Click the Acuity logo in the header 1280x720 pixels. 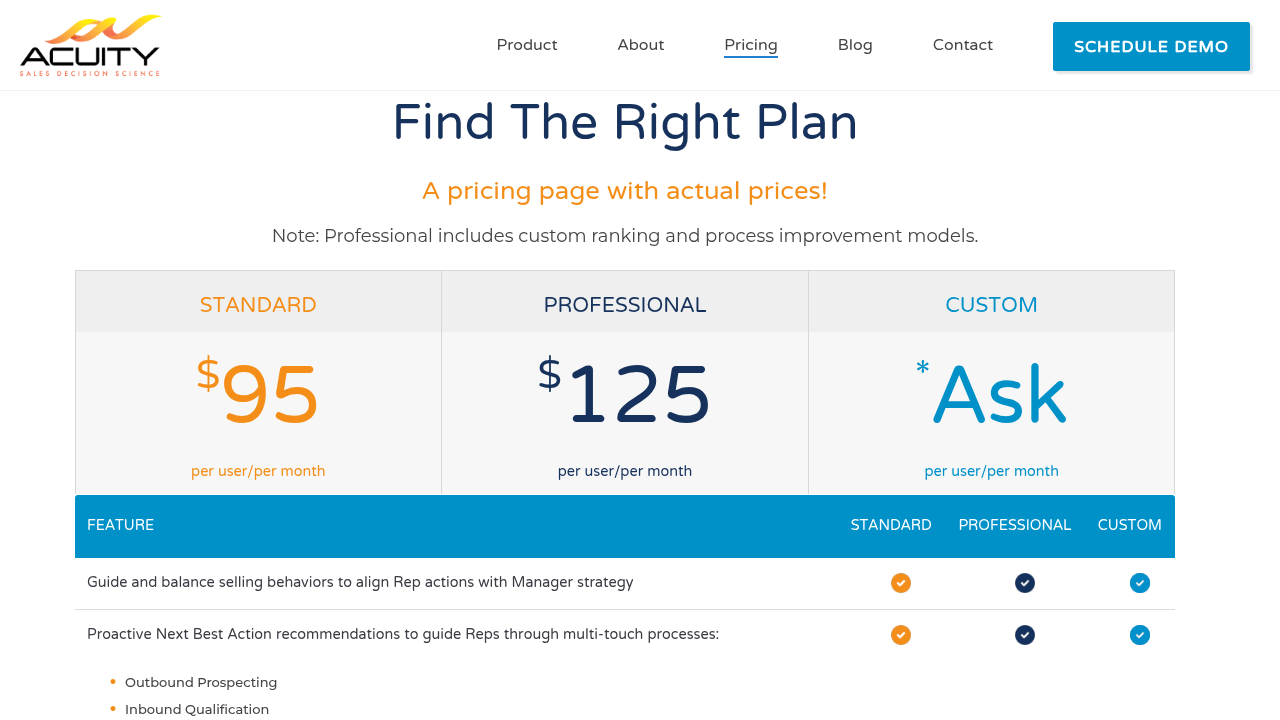click(90, 46)
